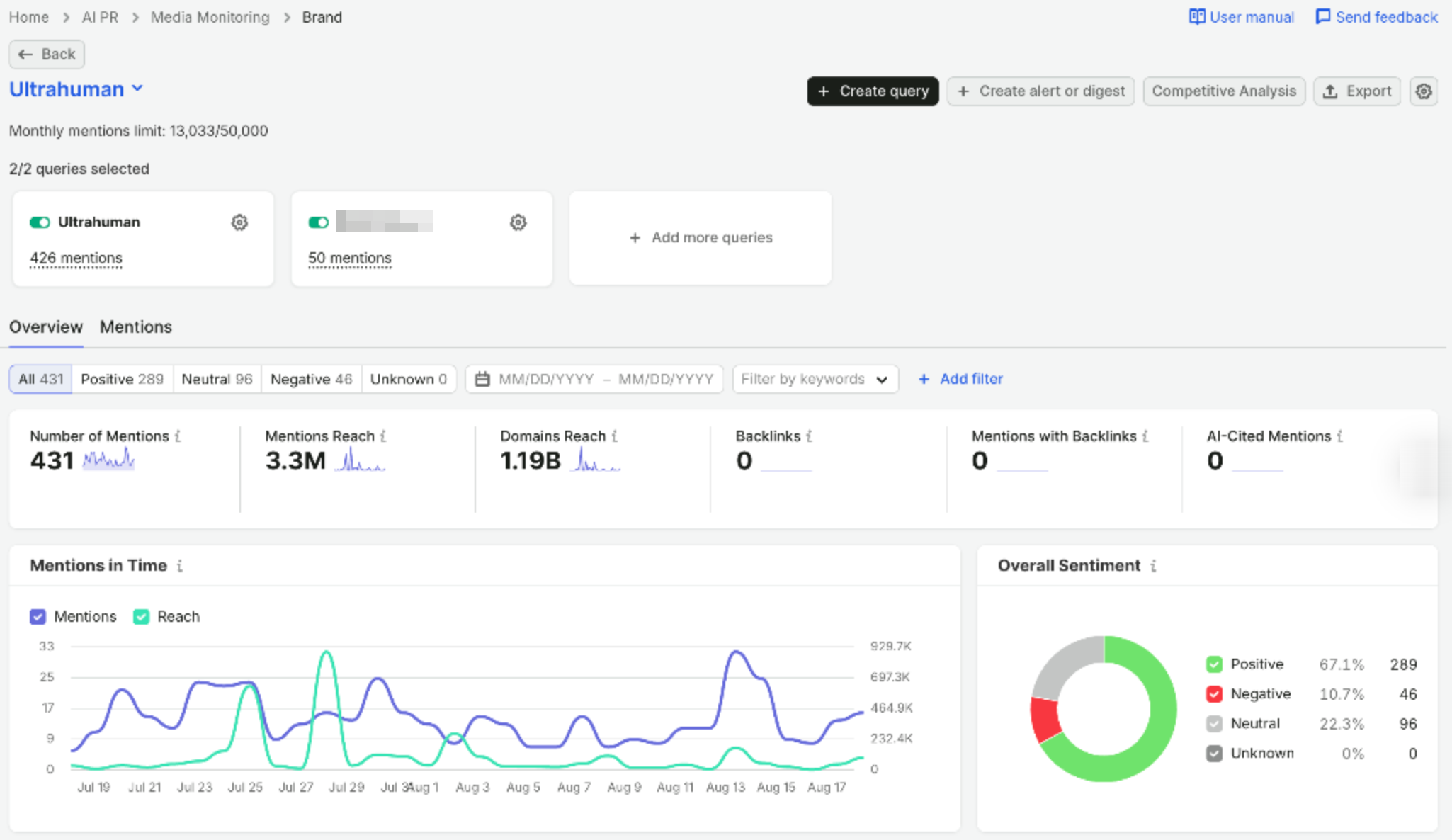Export the brand report
This screenshot has width=1452, height=840.
(x=1357, y=91)
